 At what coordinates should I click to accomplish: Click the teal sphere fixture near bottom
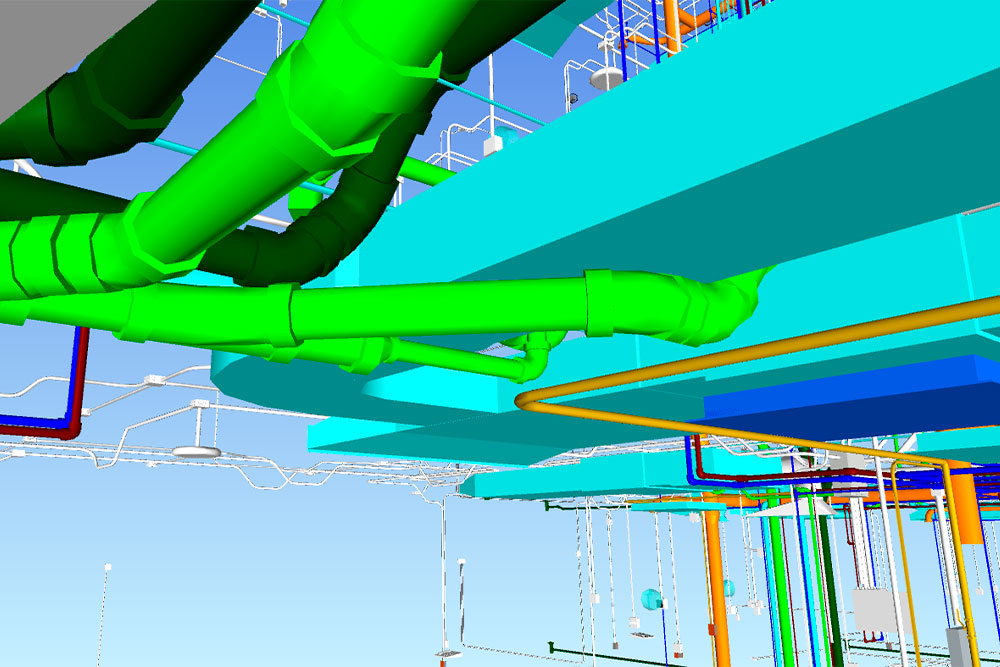point(650,599)
